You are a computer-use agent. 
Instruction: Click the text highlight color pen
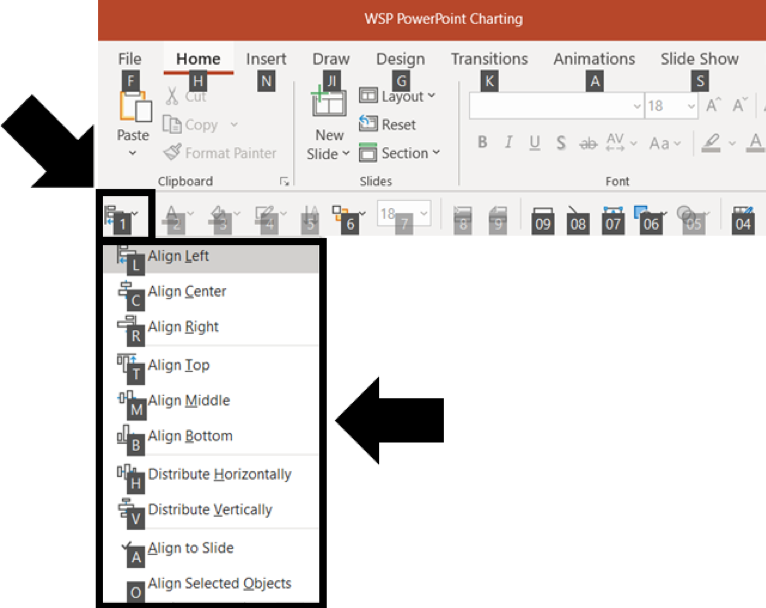(x=711, y=143)
